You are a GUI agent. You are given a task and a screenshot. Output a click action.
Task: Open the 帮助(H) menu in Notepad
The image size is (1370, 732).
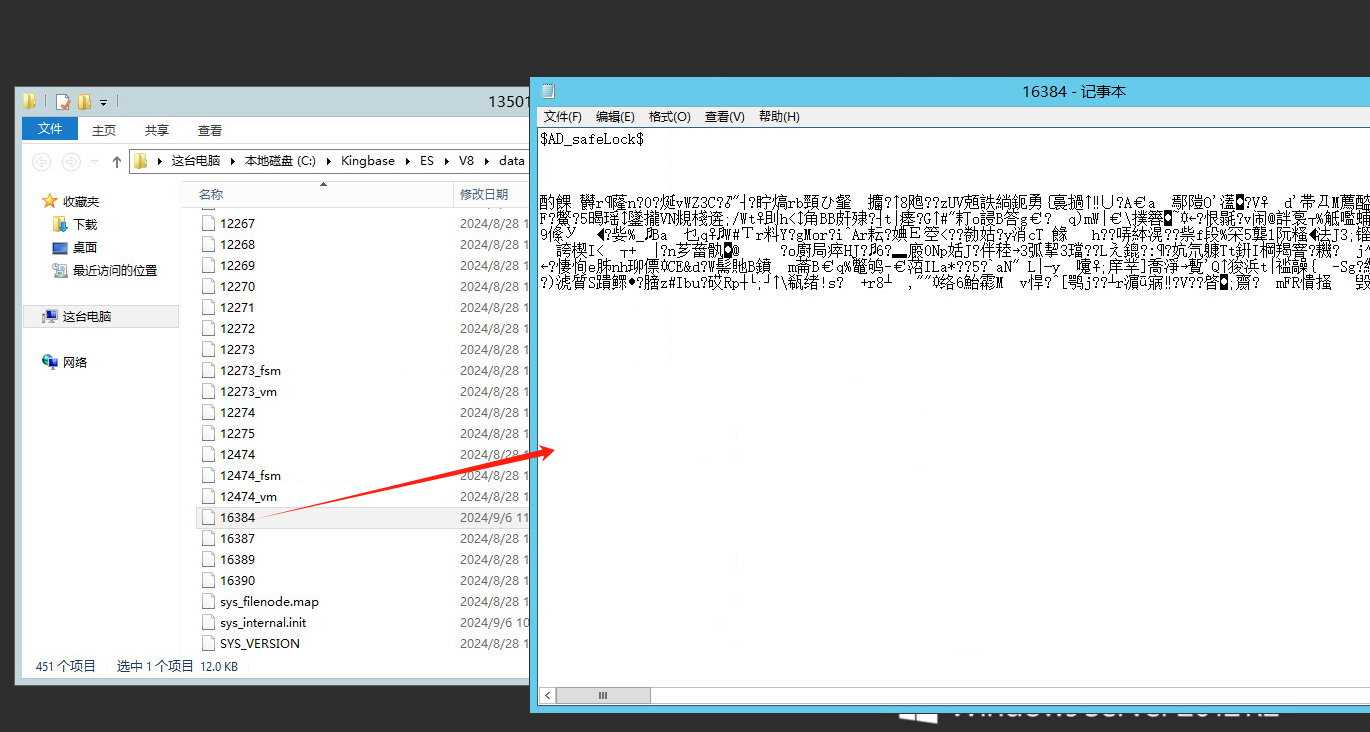coord(779,117)
